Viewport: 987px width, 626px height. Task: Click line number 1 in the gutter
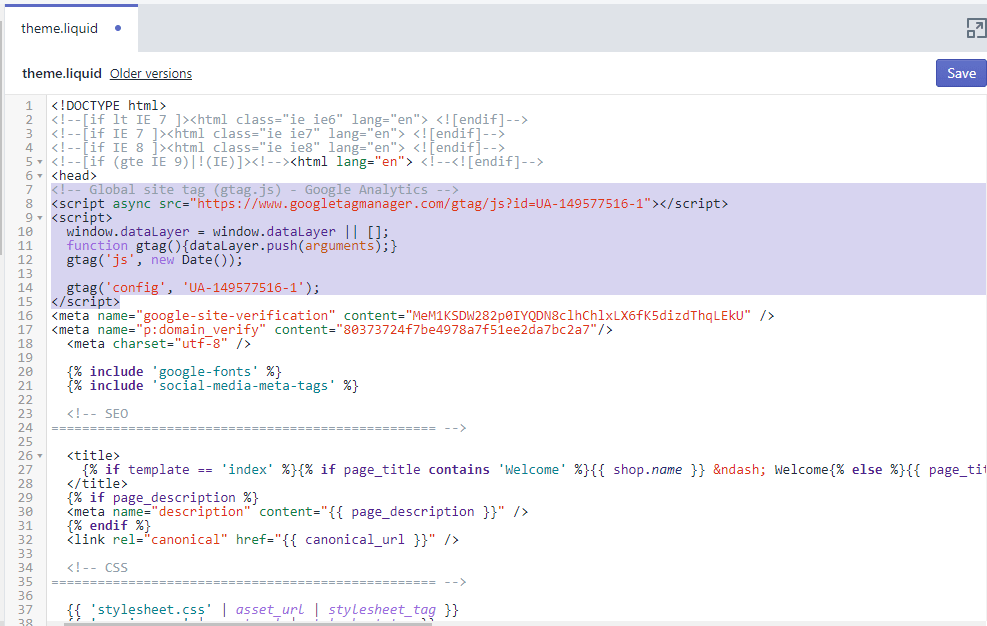pyautogui.click(x=29, y=106)
